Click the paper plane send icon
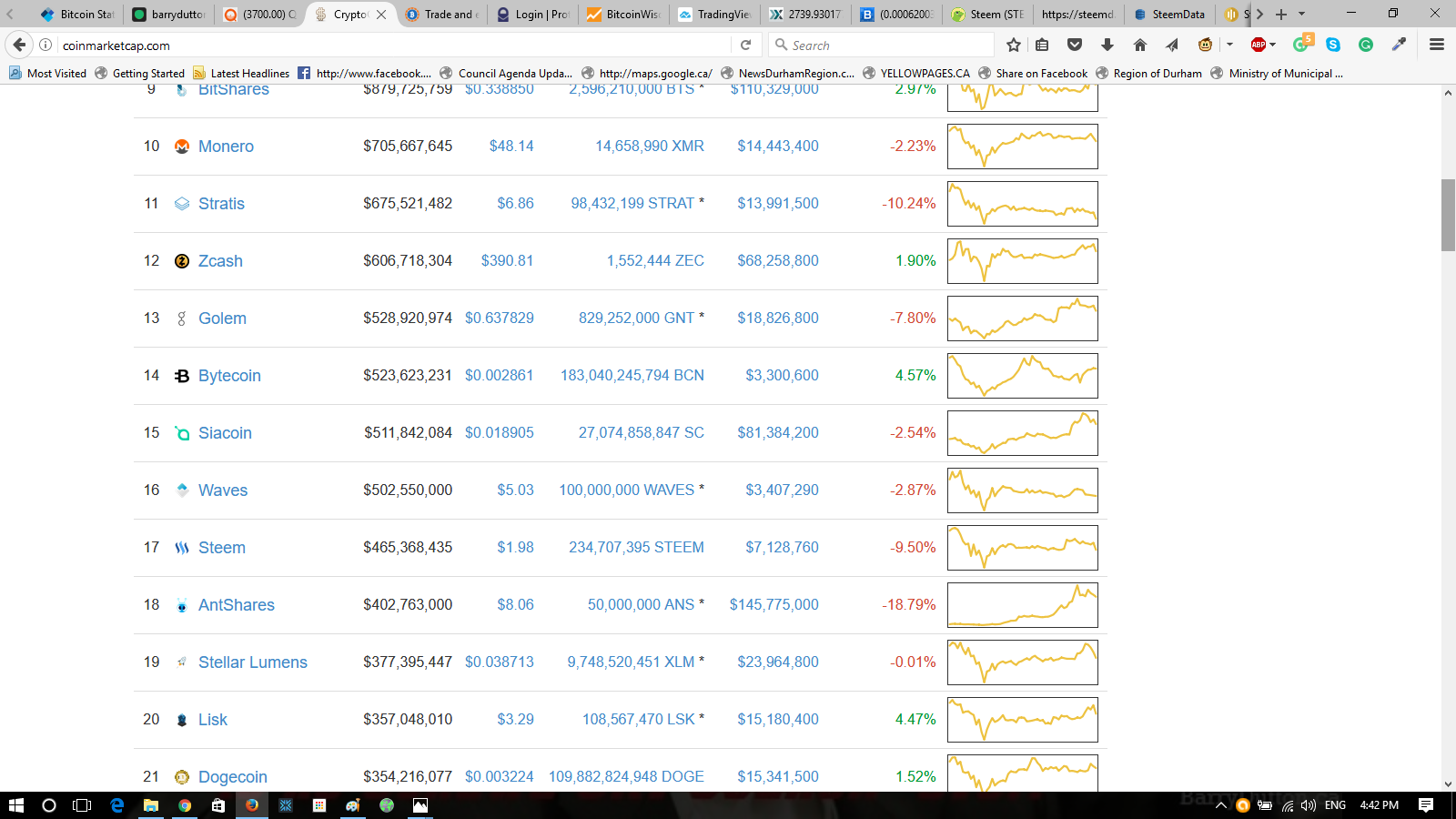1456x819 pixels. pos(1172,45)
